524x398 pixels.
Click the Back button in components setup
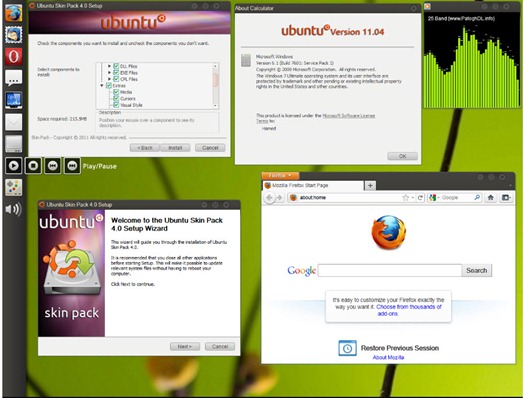[x=145, y=148]
